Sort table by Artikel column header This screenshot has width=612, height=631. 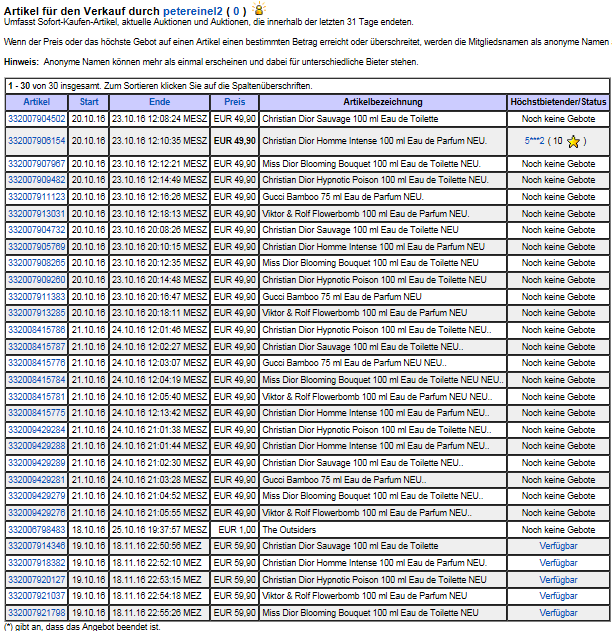click(37, 102)
